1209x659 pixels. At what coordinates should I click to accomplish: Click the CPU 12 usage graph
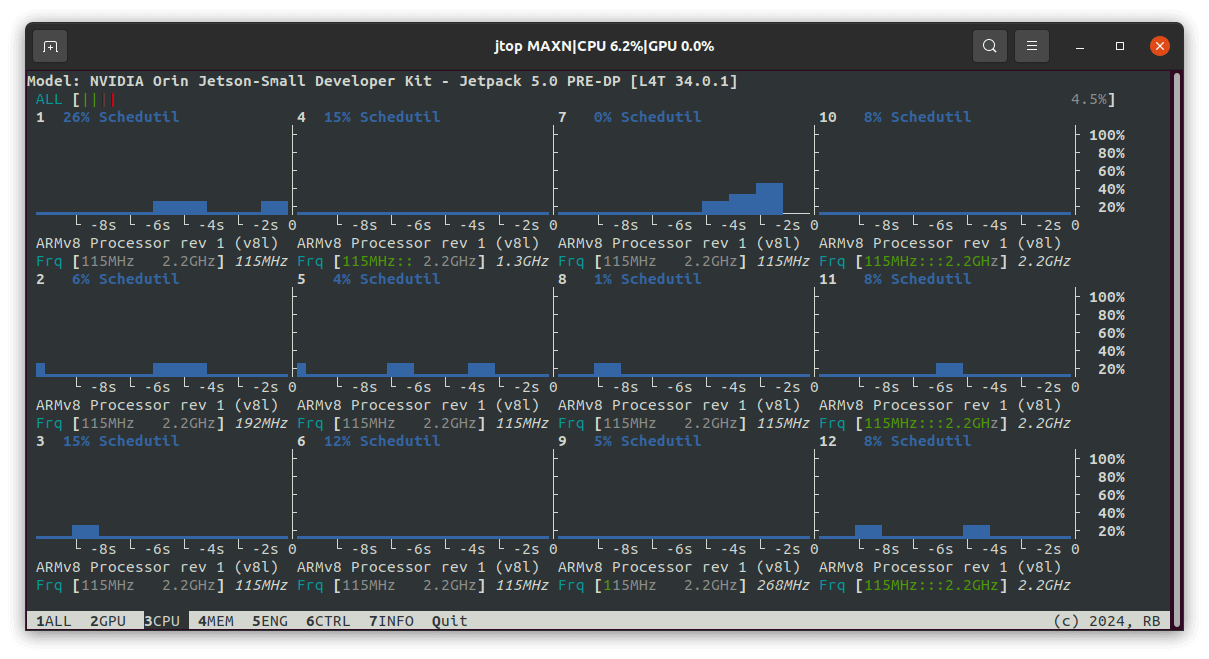coord(945,494)
